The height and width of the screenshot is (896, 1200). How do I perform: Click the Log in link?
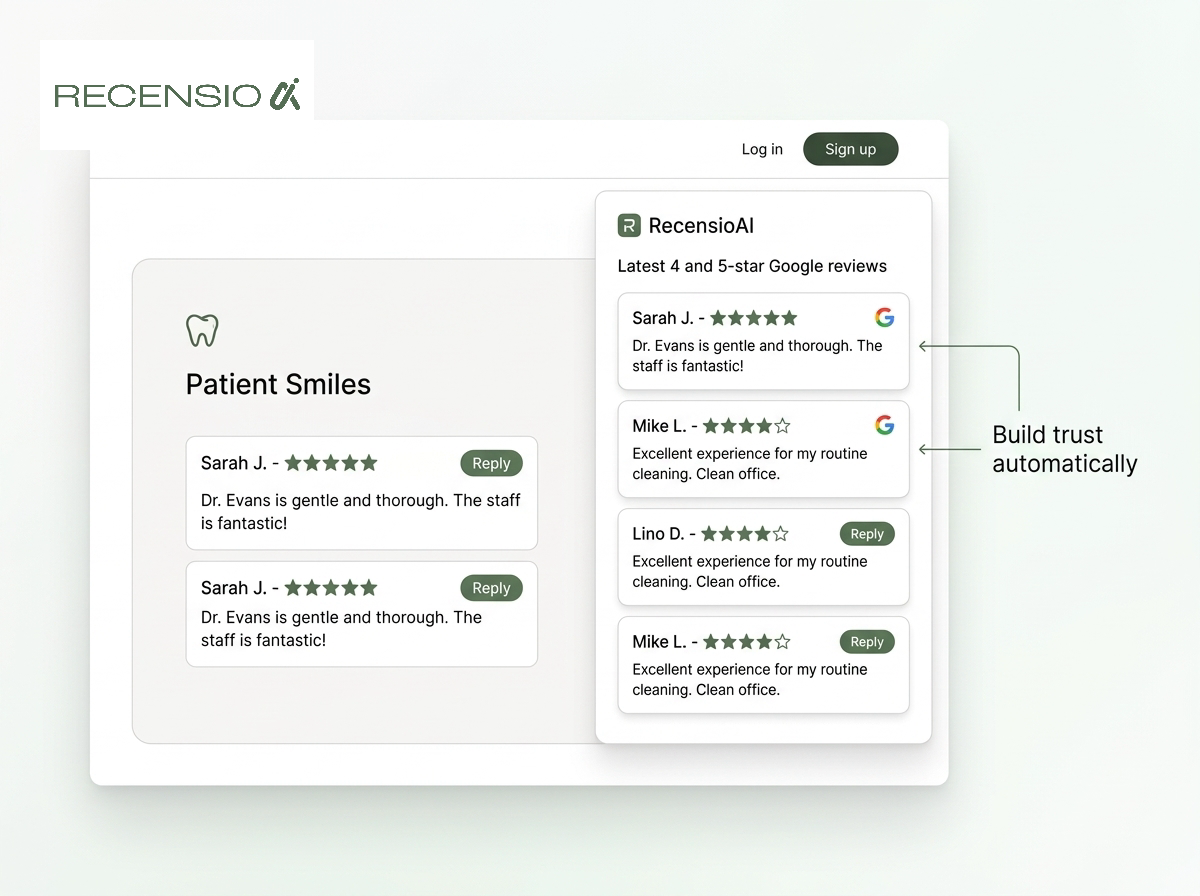click(762, 149)
